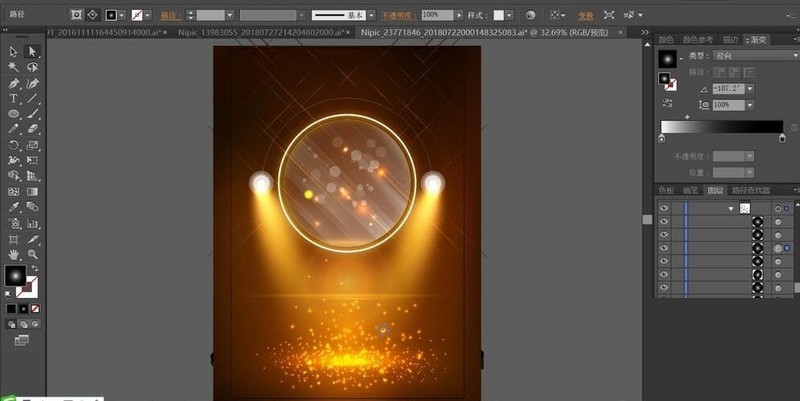Select the Hand tool
Screen dimensions: 800x401
coord(14,254)
